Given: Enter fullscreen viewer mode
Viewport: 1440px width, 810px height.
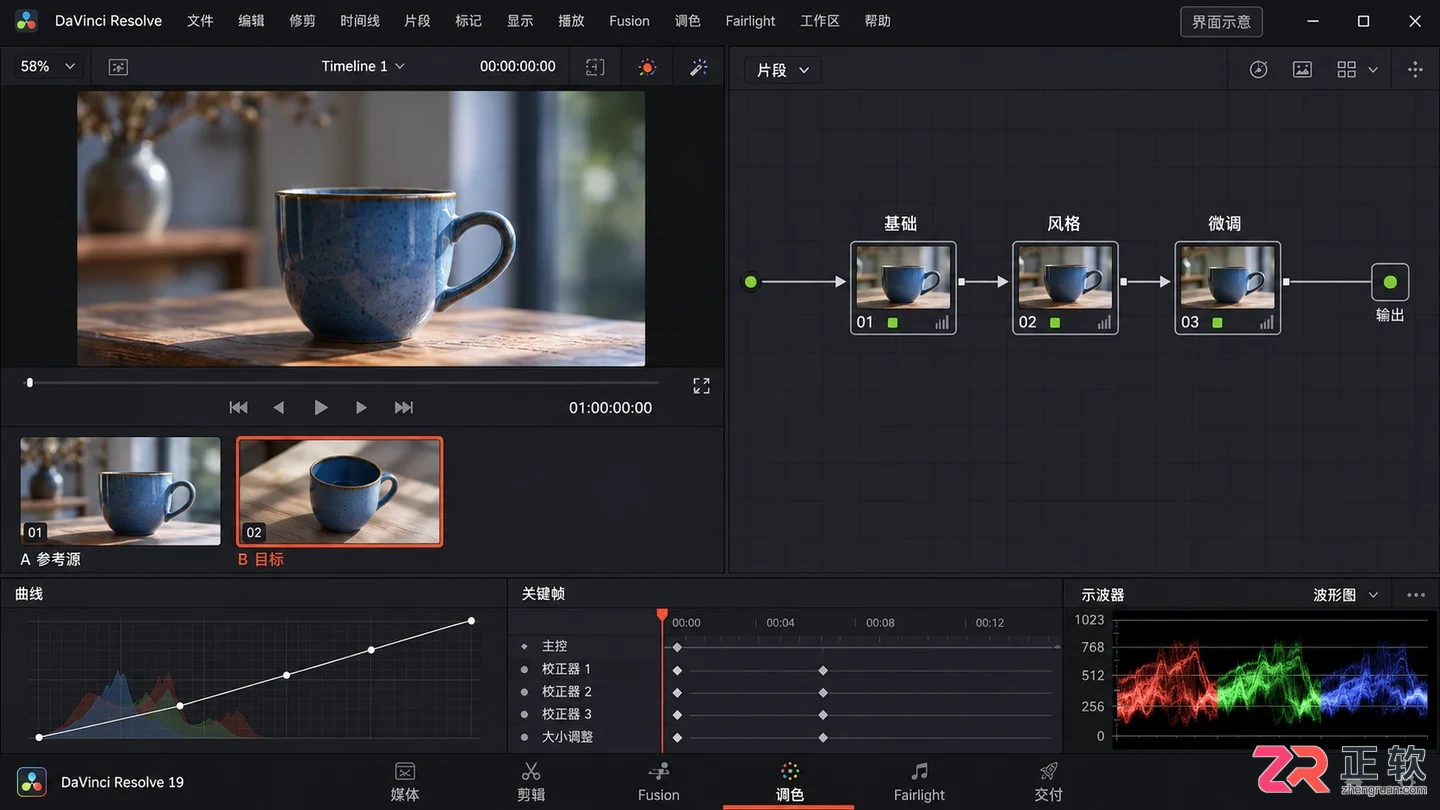Looking at the screenshot, I should point(702,386).
